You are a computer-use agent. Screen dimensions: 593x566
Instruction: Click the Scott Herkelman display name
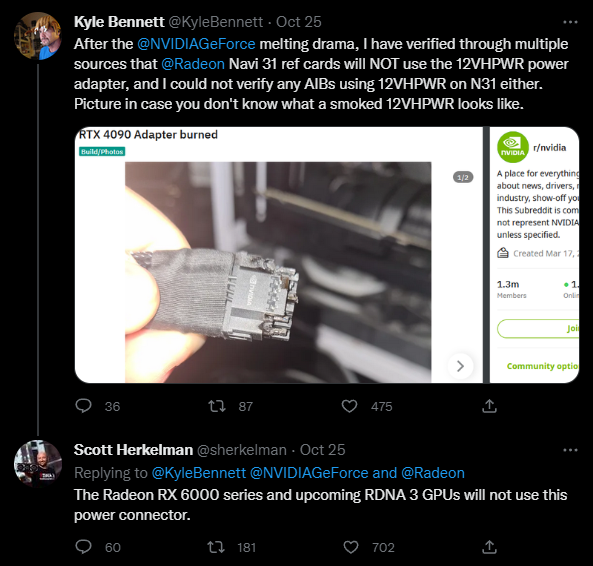click(134, 450)
